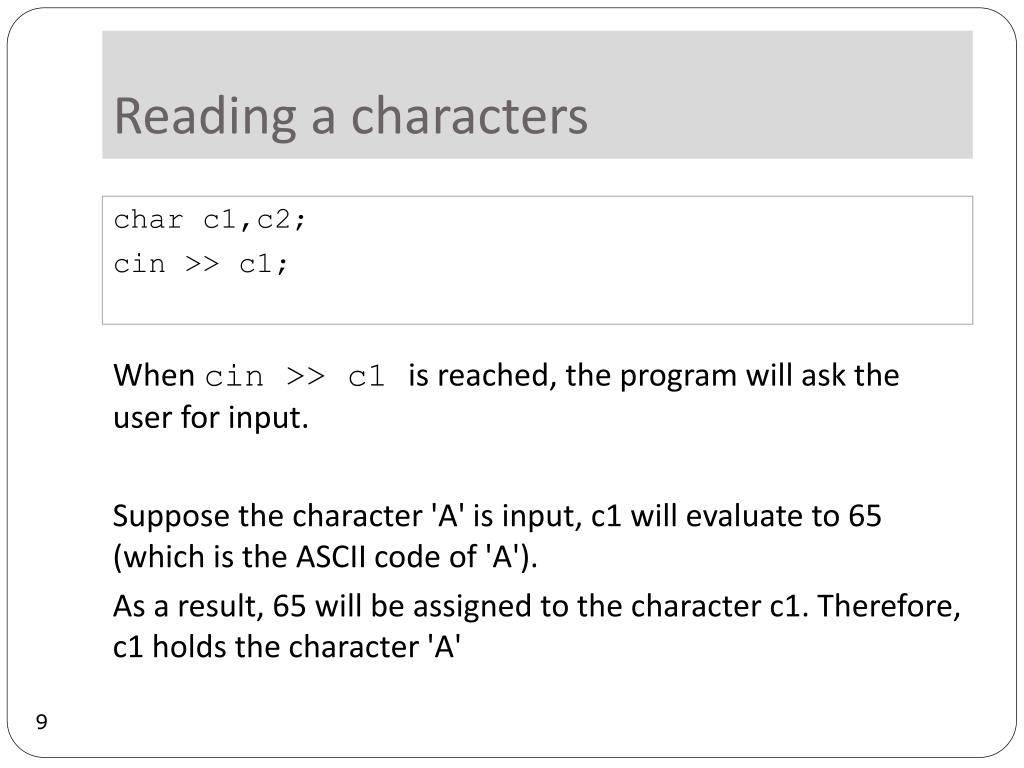Click the code line 'cin >> c1;'
Viewport: 1024px width, 768px height.
[x=200, y=264]
